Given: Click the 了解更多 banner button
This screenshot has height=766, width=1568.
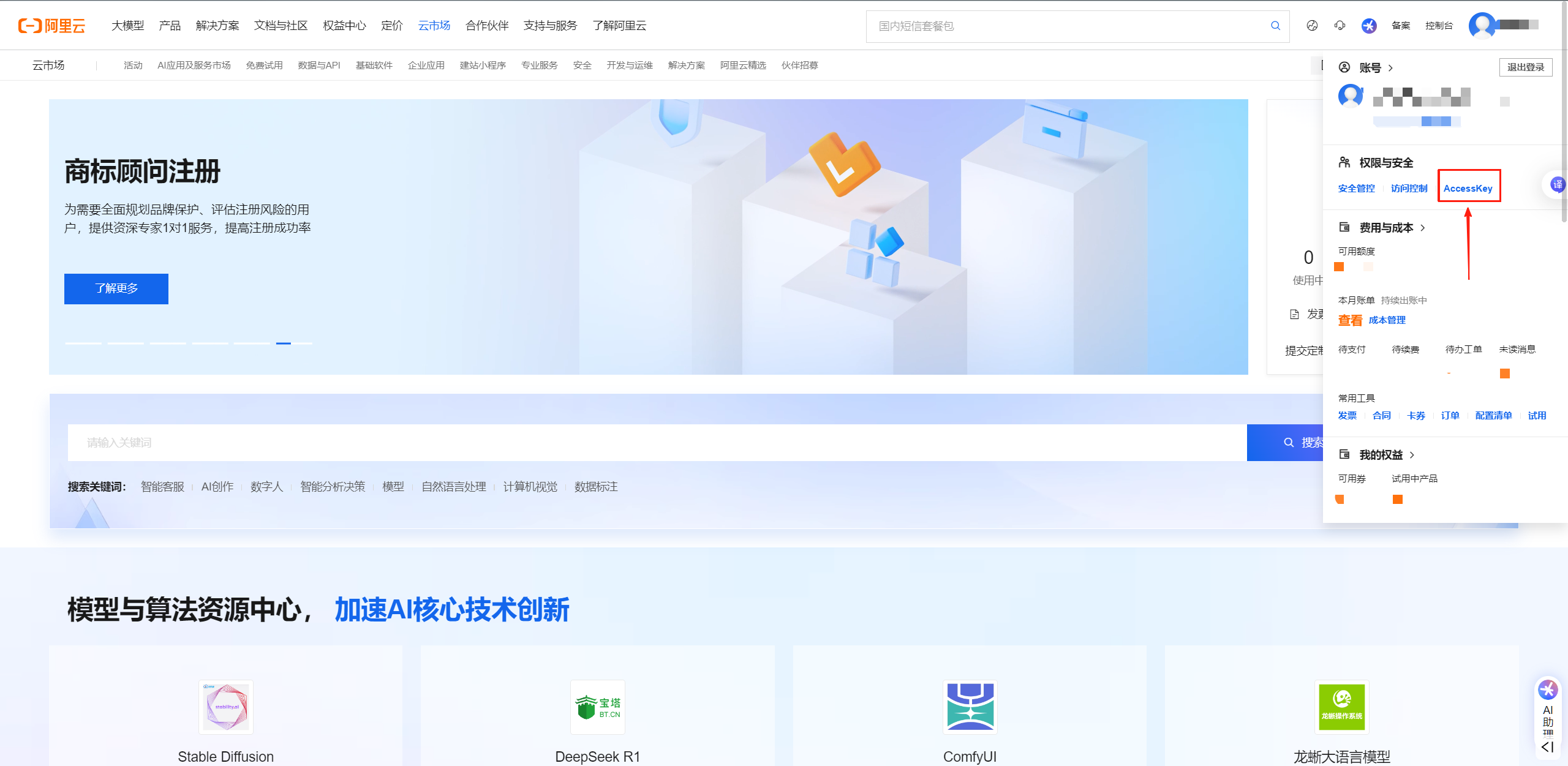Looking at the screenshot, I should click(116, 288).
